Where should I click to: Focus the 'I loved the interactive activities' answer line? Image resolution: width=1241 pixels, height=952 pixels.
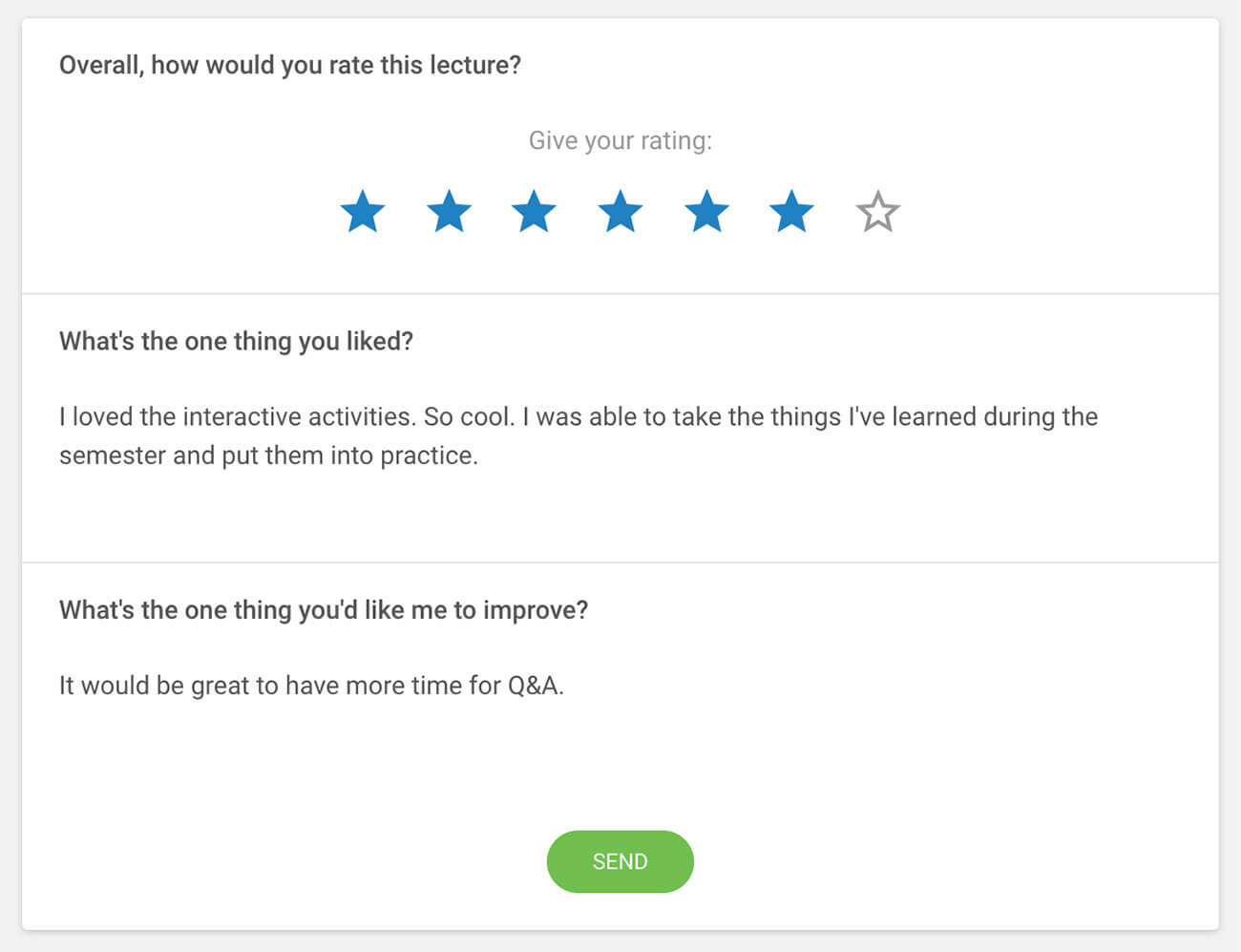[578, 417]
